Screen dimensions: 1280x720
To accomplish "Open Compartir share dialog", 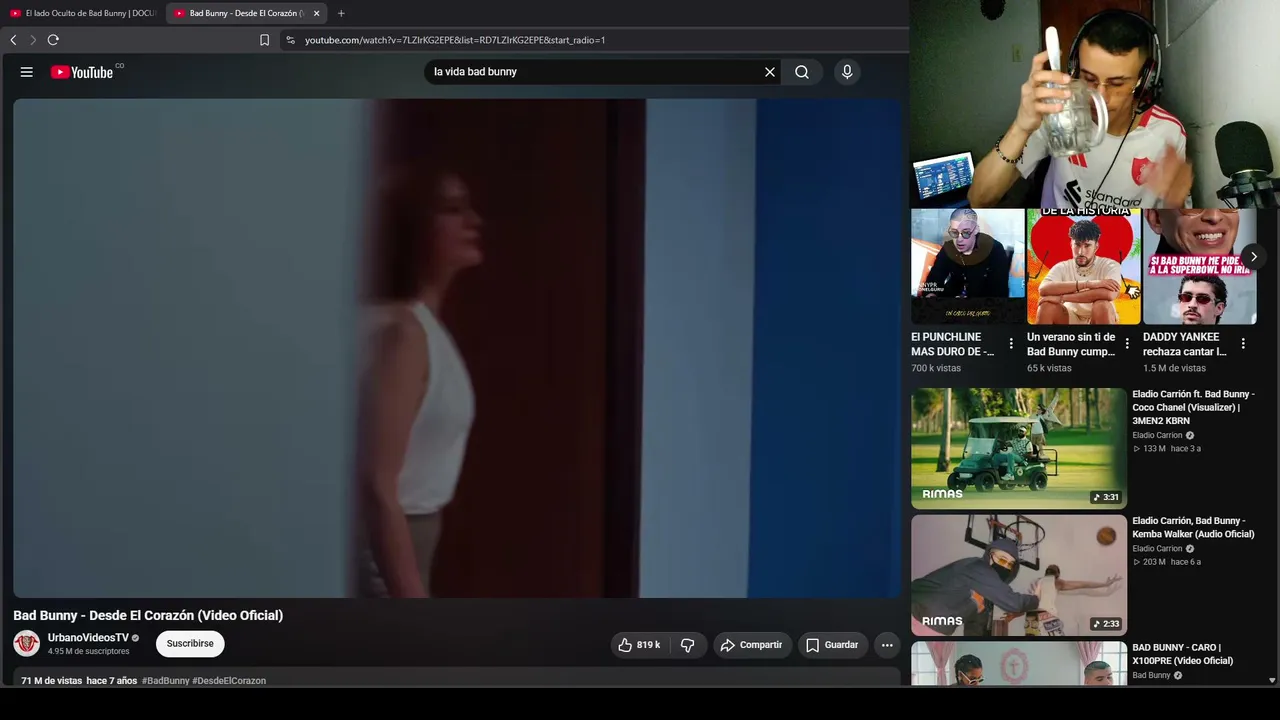I will tap(752, 645).
